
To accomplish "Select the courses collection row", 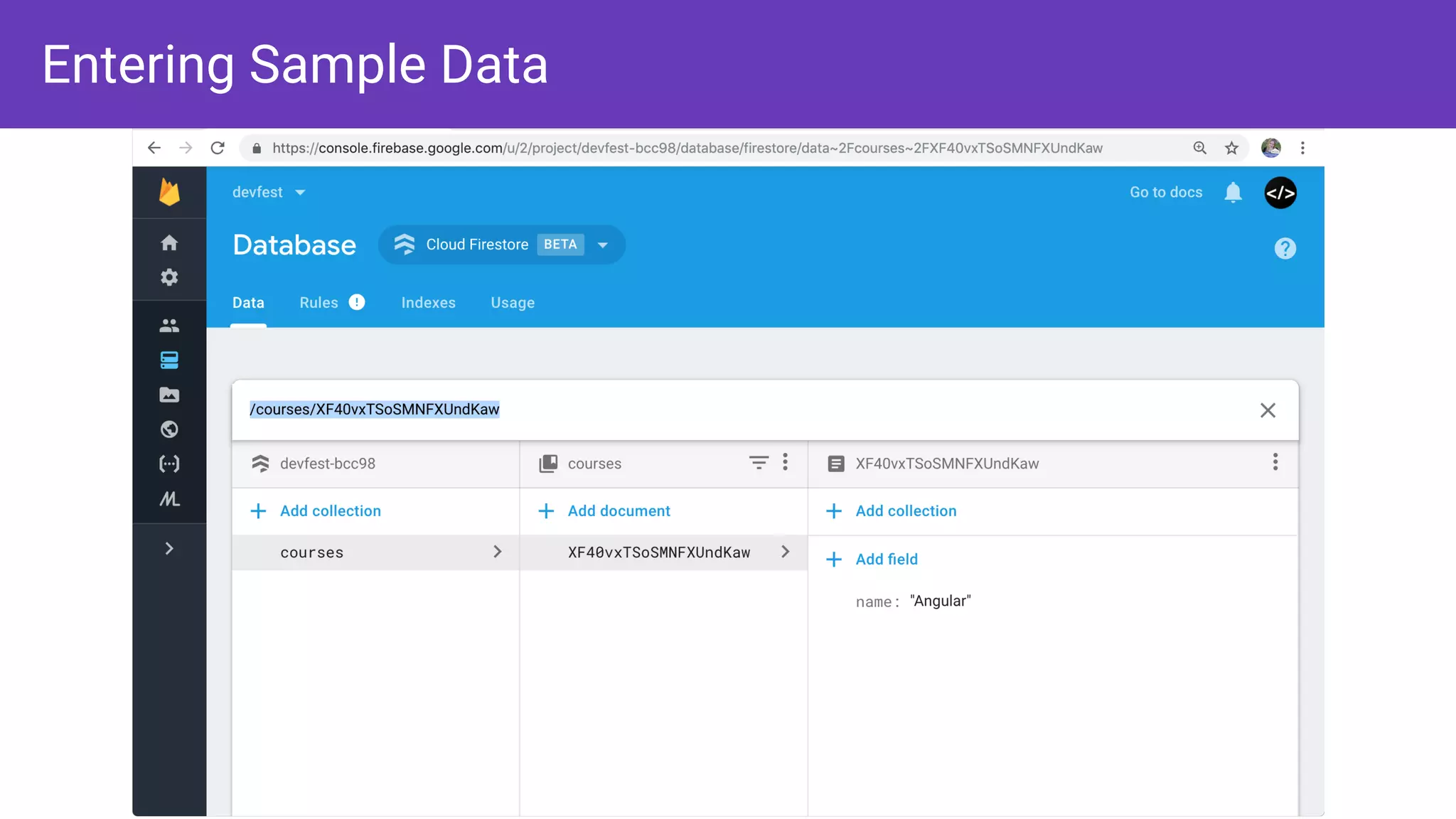I will 375,552.
